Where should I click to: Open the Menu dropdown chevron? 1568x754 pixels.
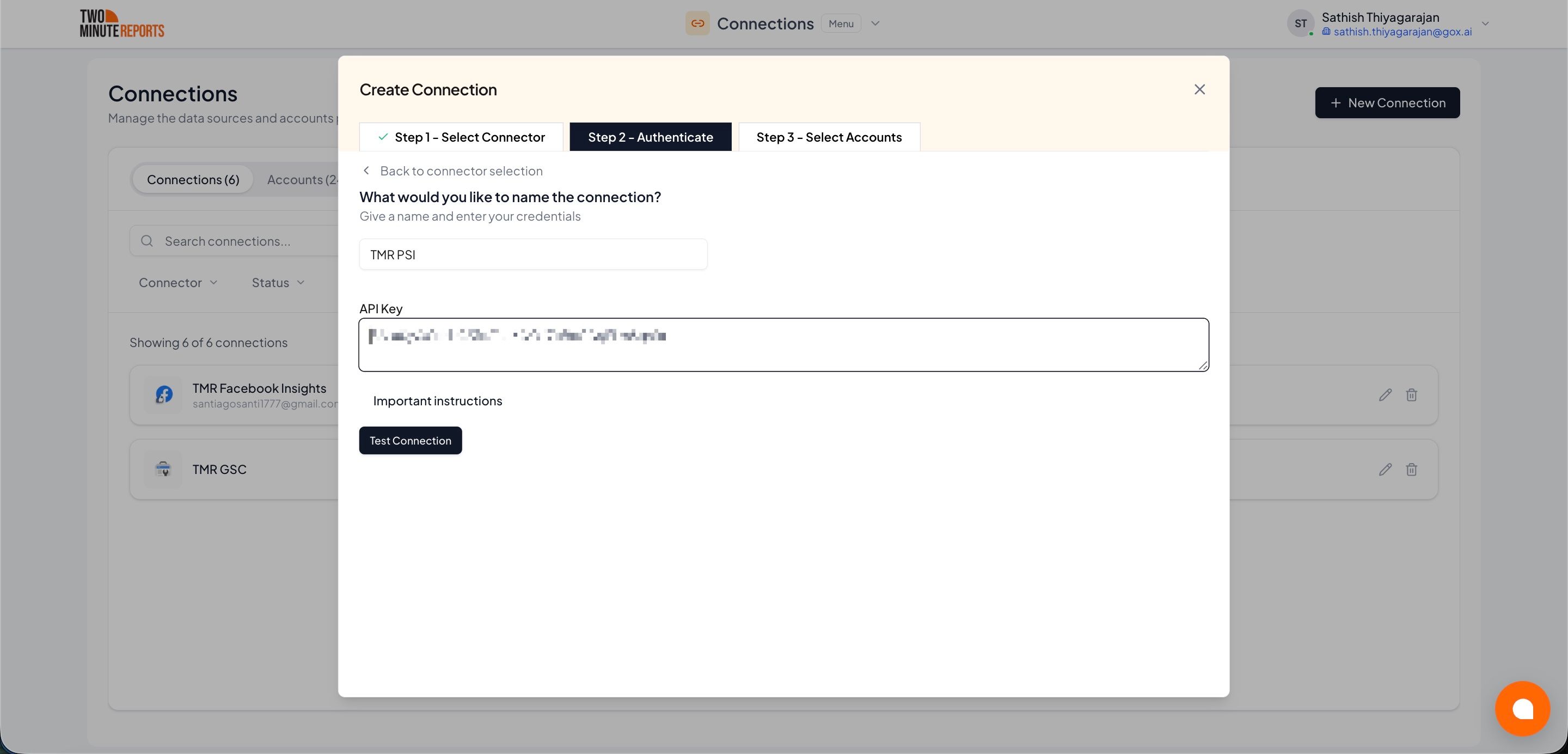coord(875,23)
